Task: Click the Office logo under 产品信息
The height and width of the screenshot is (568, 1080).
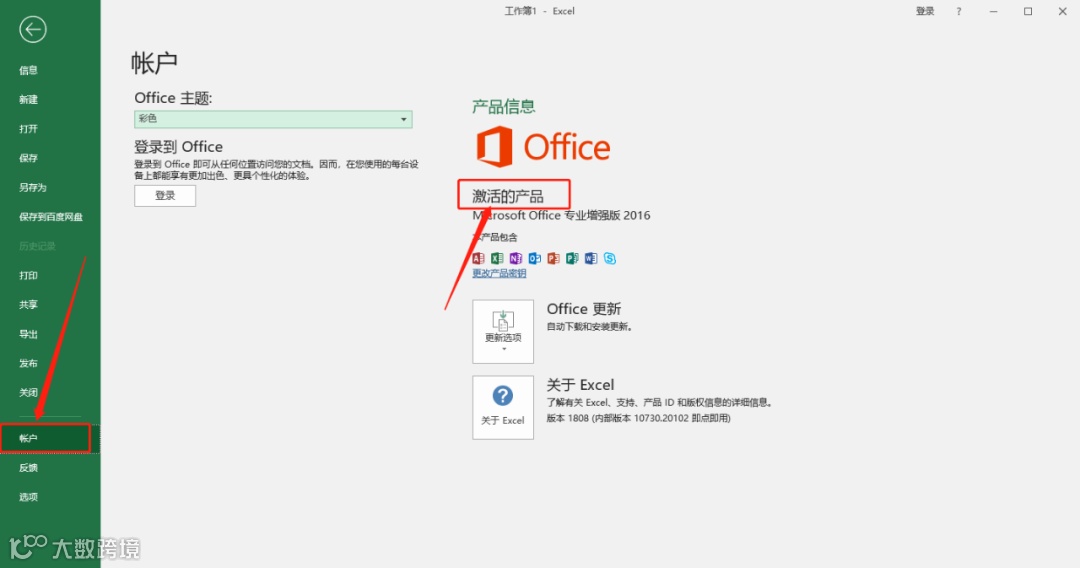Action: (x=543, y=147)
